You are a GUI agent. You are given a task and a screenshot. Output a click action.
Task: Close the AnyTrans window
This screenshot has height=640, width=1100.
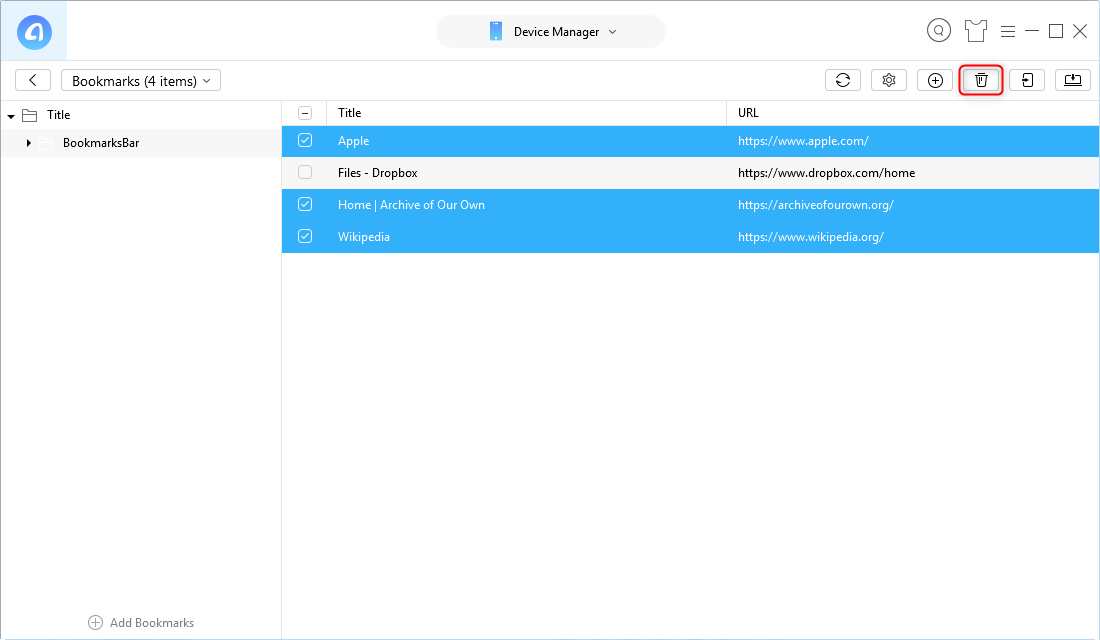click(1080, 31)
